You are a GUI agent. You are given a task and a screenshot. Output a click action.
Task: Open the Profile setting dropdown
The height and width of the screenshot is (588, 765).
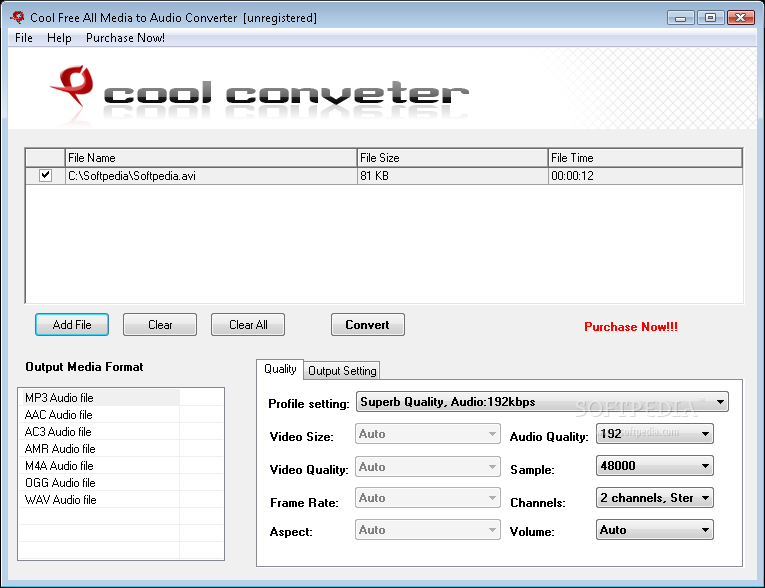click(542, 402)
